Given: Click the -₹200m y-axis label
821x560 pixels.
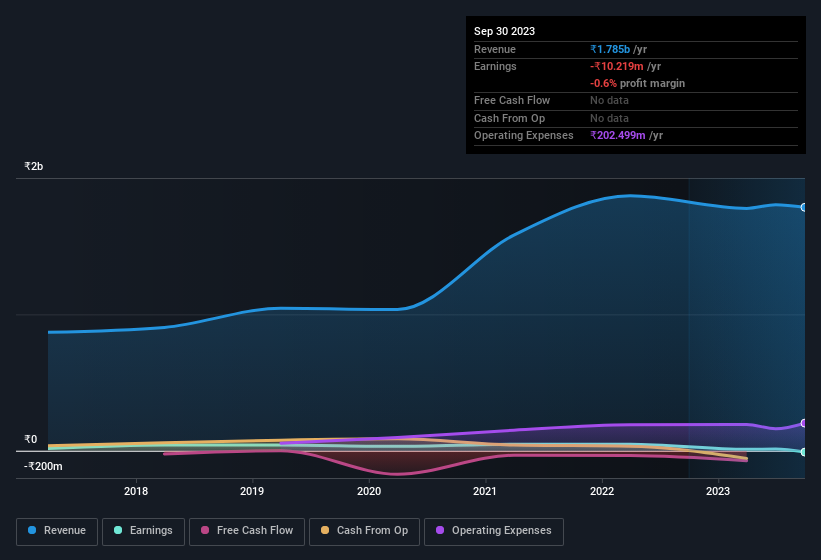Looking at the screenshot, I should tap(43, 466).
